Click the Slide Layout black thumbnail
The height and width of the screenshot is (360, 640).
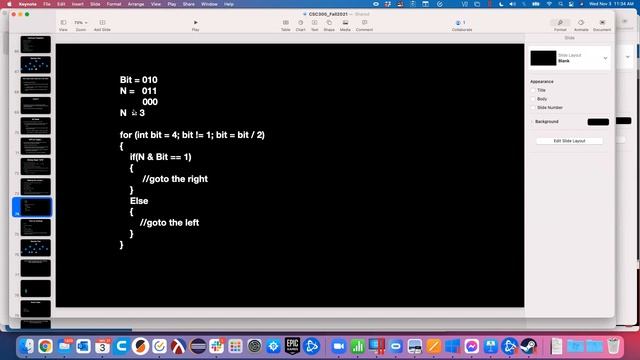[x=543, y=58]
